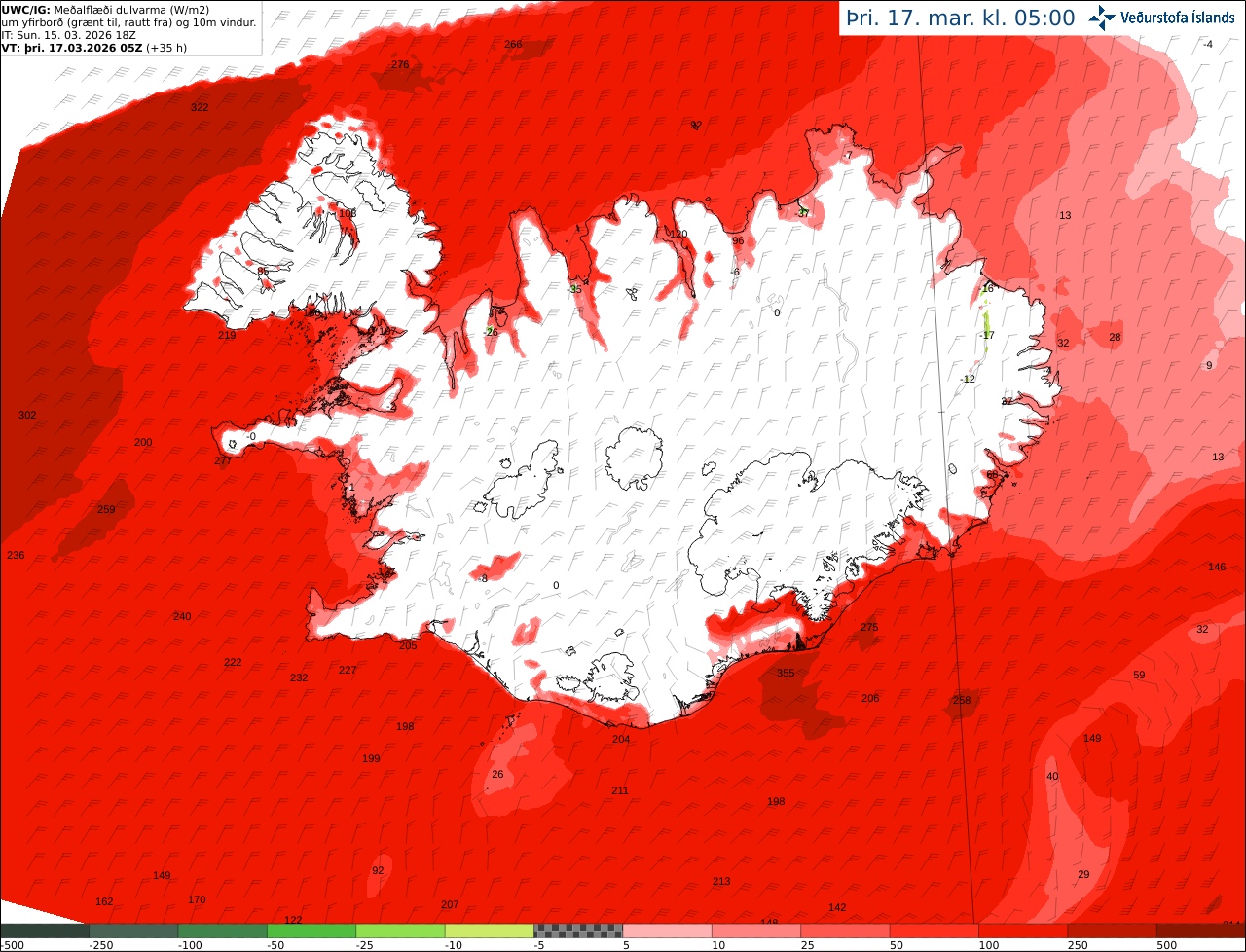Click the 268 flux value on the map
This screenshot has width=1246, height=952.
click(x=513, y=44)
